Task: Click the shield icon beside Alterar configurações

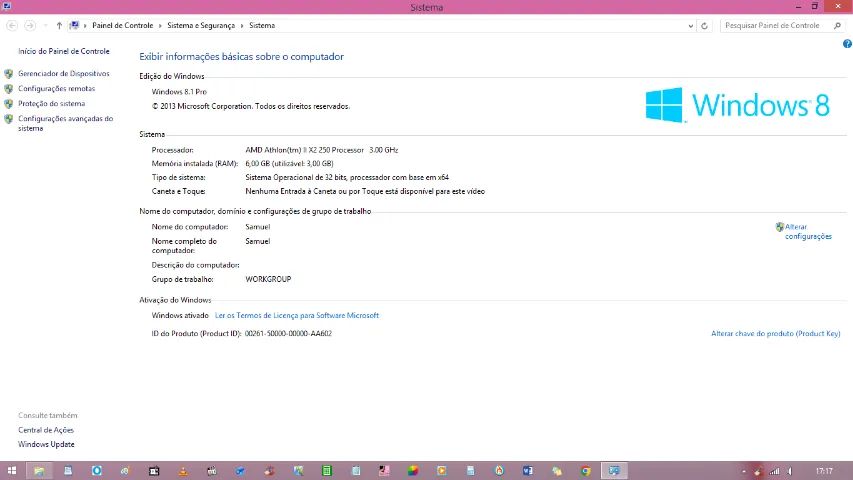Action: (x=780, y=227)
